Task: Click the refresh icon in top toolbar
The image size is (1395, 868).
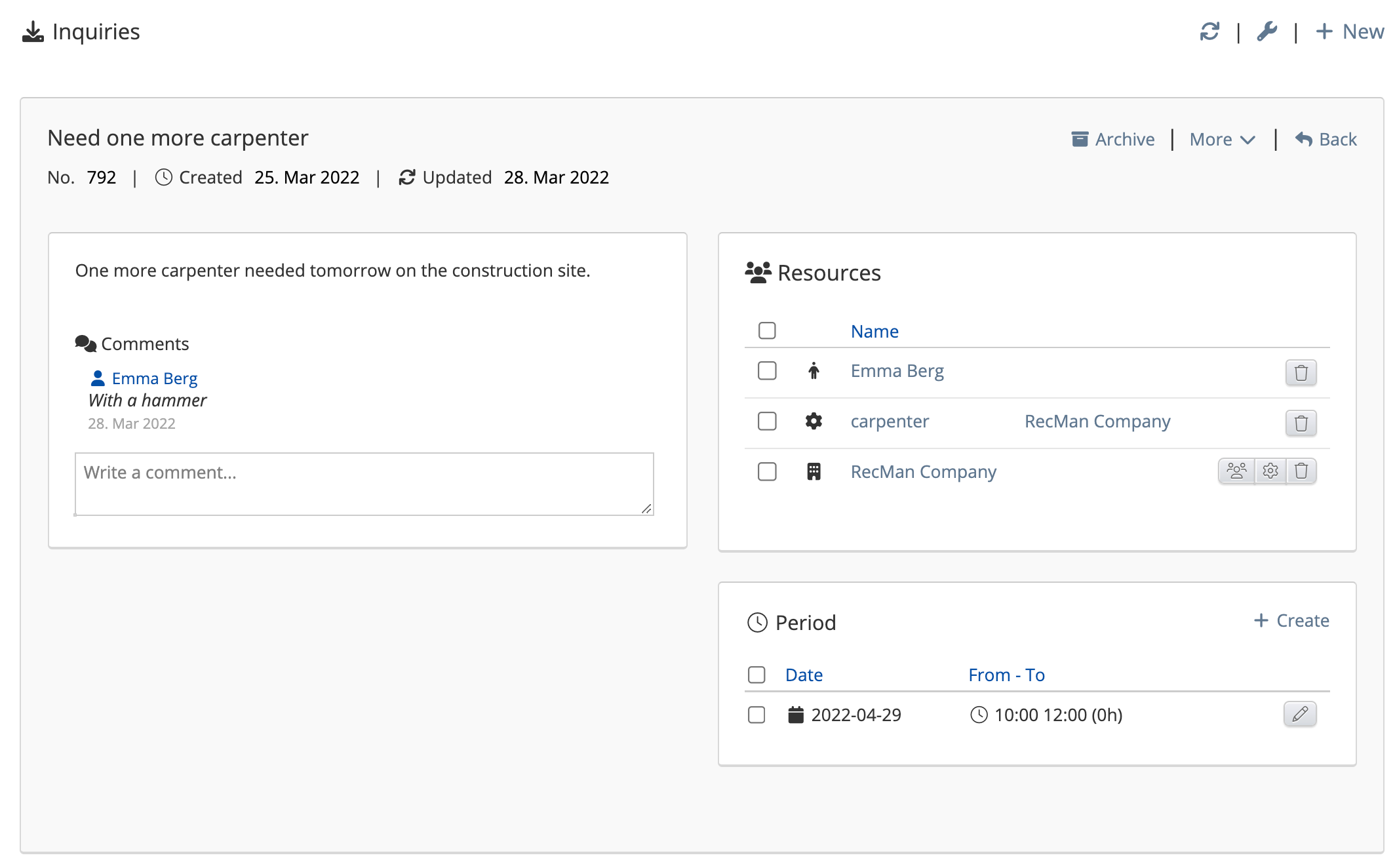Action: tap(1209, 31)
